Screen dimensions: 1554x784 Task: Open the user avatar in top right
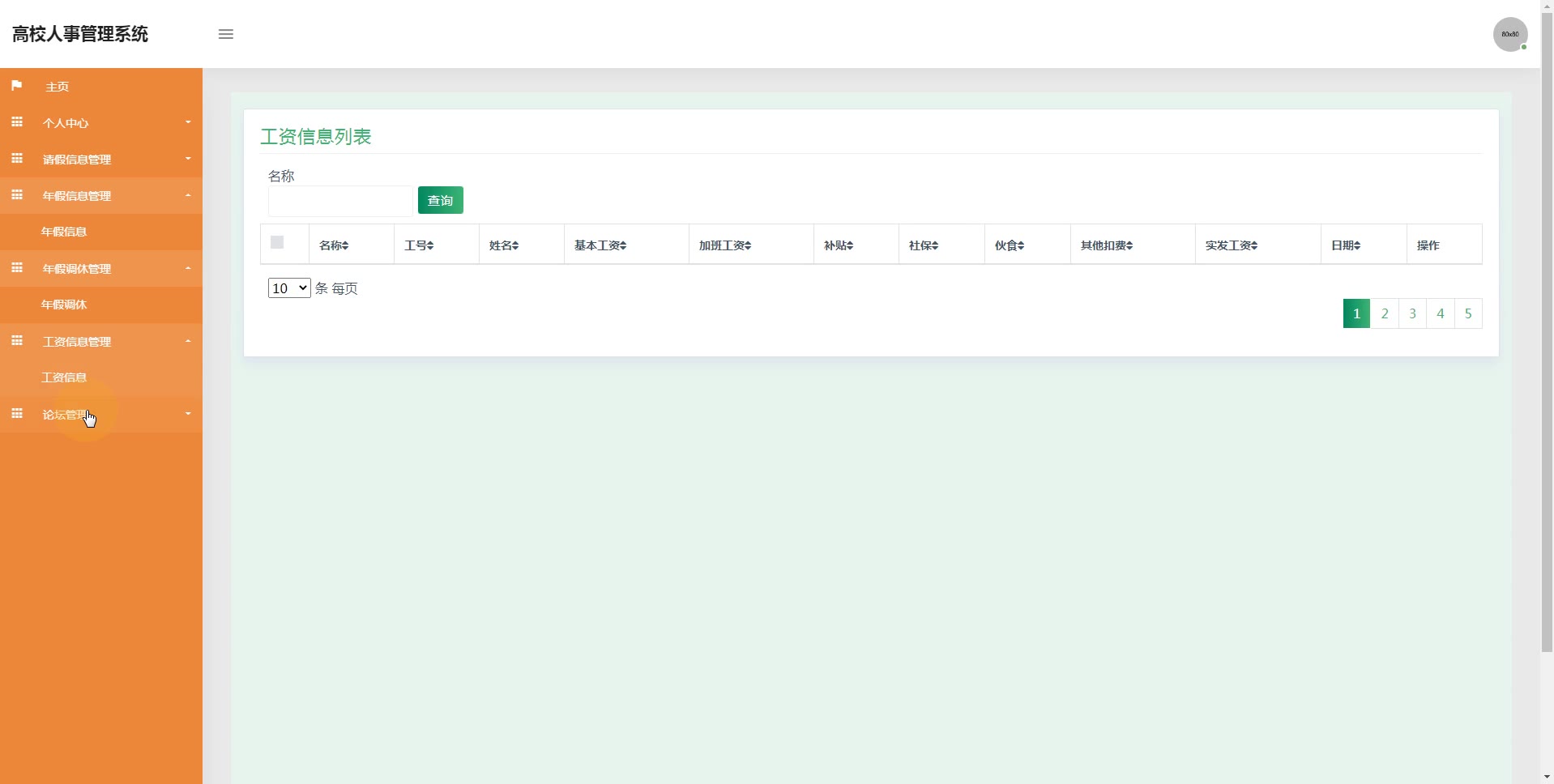[1510, 34]
